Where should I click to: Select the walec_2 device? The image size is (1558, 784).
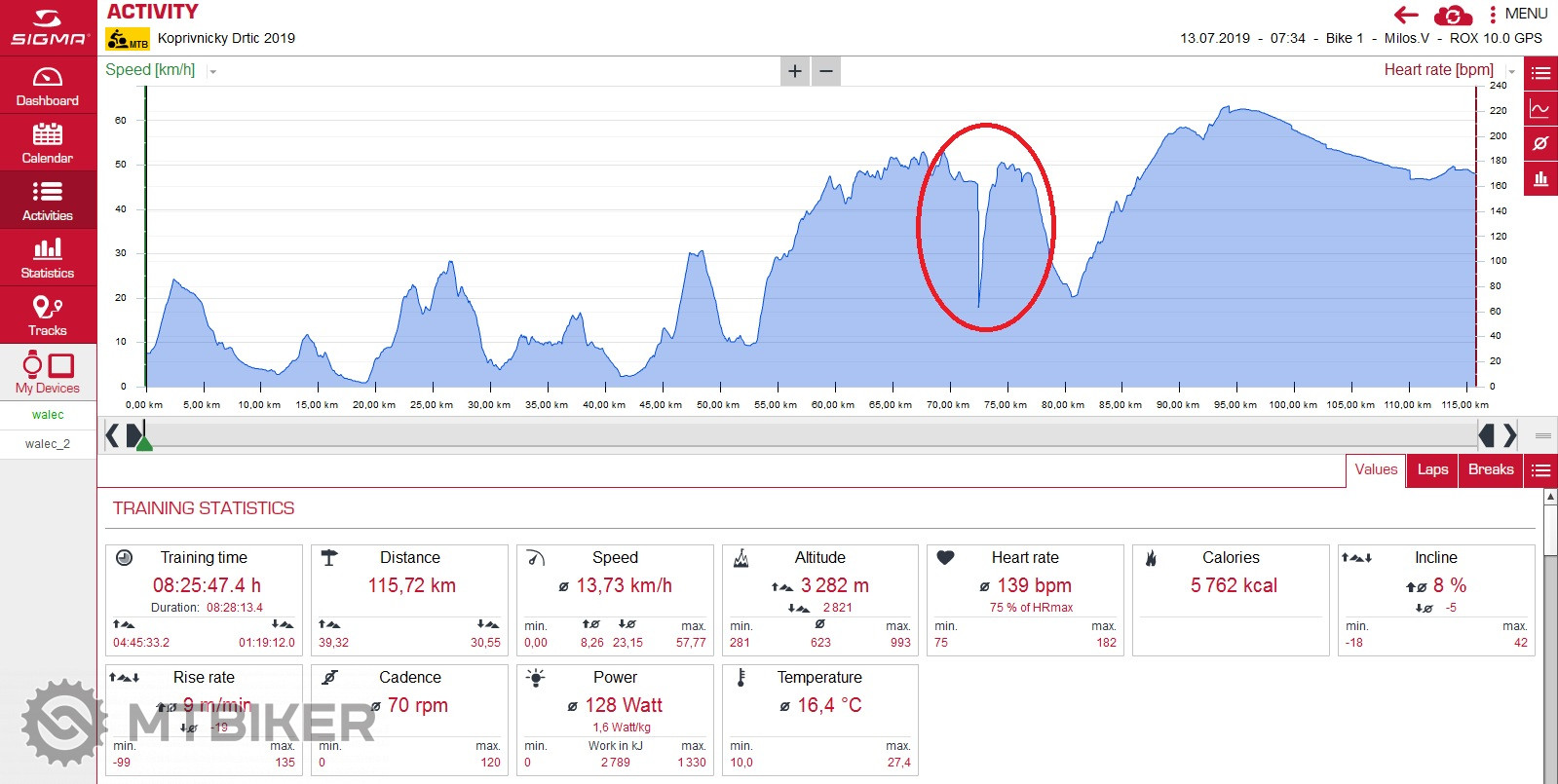pyautogui.click(x=48, y=443)
